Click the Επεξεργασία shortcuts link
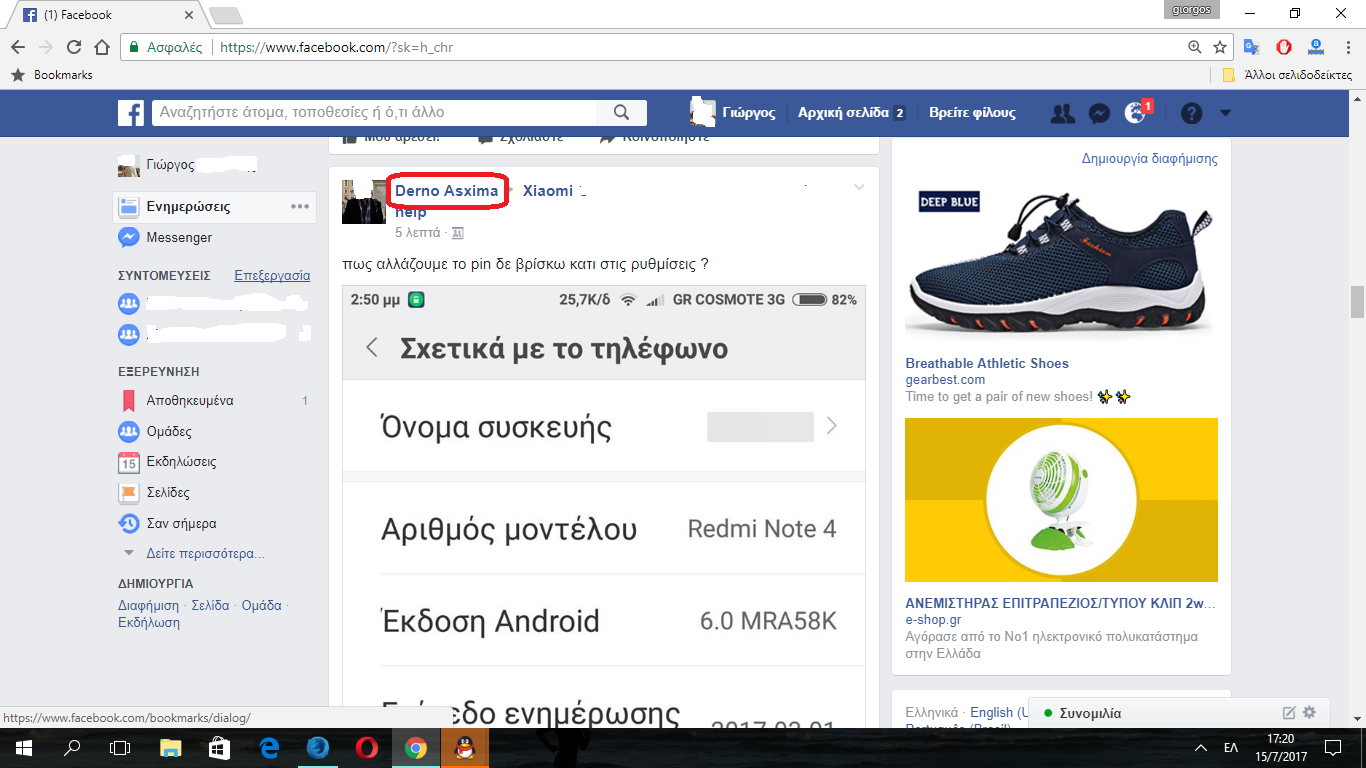Image resolution: width=1366 pixels, height=768 pixels. tap(272, 275)
